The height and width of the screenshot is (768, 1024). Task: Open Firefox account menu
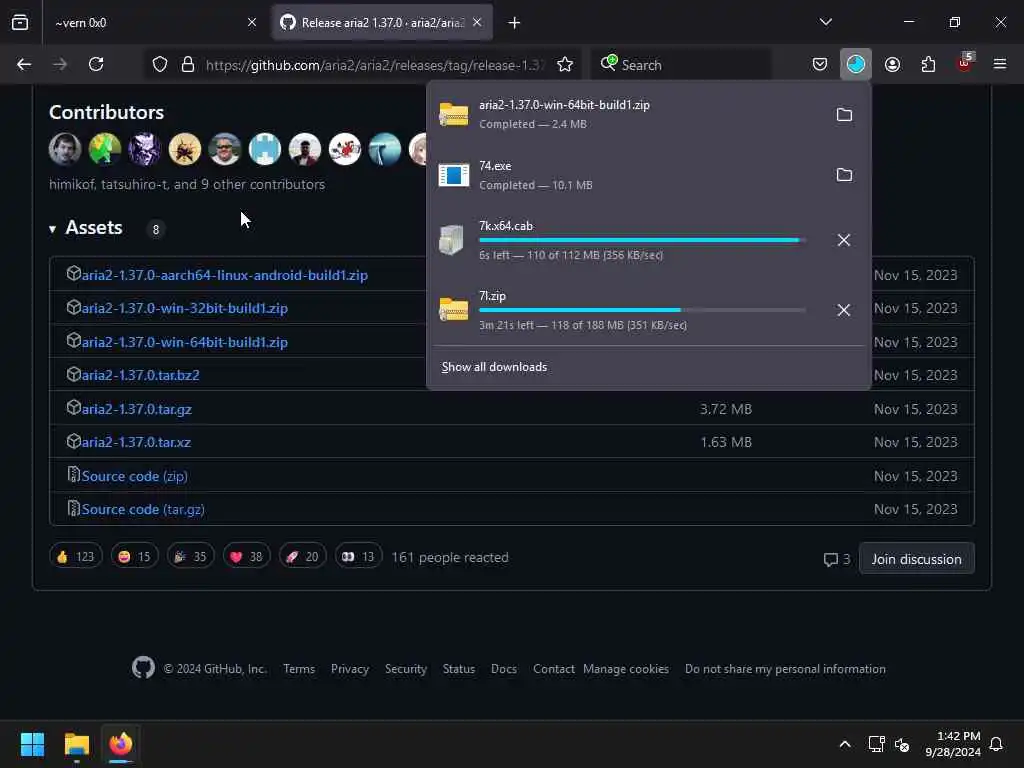pos(893,65)
